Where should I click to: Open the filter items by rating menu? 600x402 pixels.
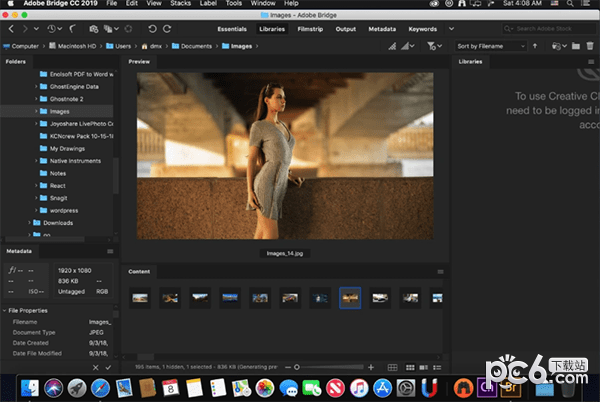(x=434, y=46)
